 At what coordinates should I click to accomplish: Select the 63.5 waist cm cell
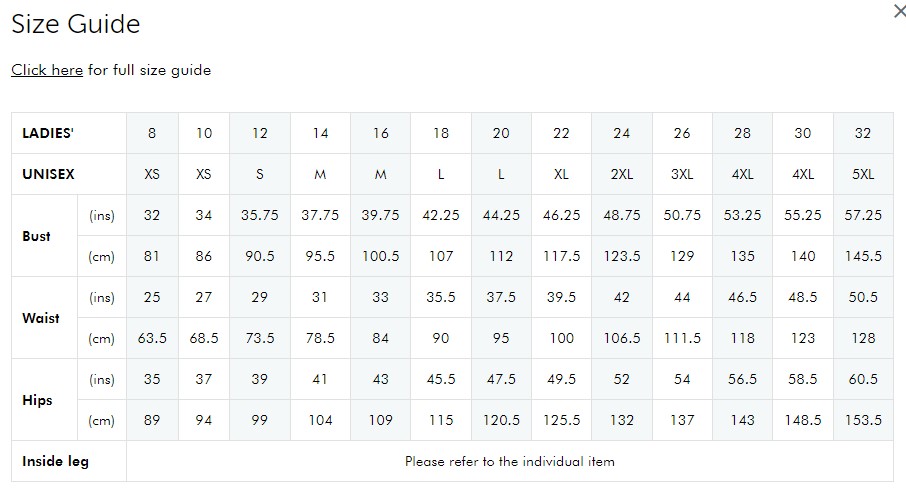(x=152, y=338)
